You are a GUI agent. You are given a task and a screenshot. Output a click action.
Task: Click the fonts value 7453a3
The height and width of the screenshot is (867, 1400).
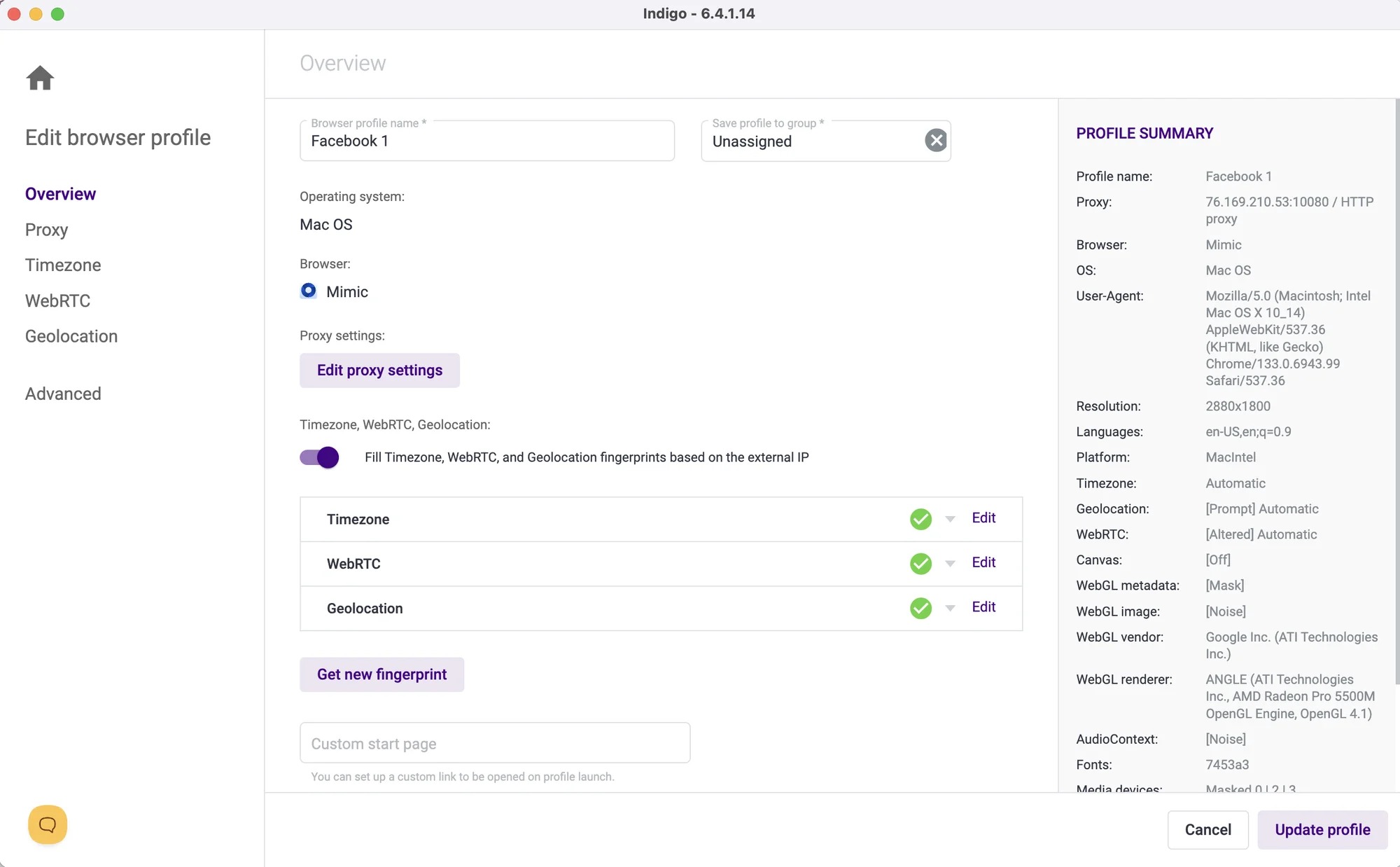1227,765
